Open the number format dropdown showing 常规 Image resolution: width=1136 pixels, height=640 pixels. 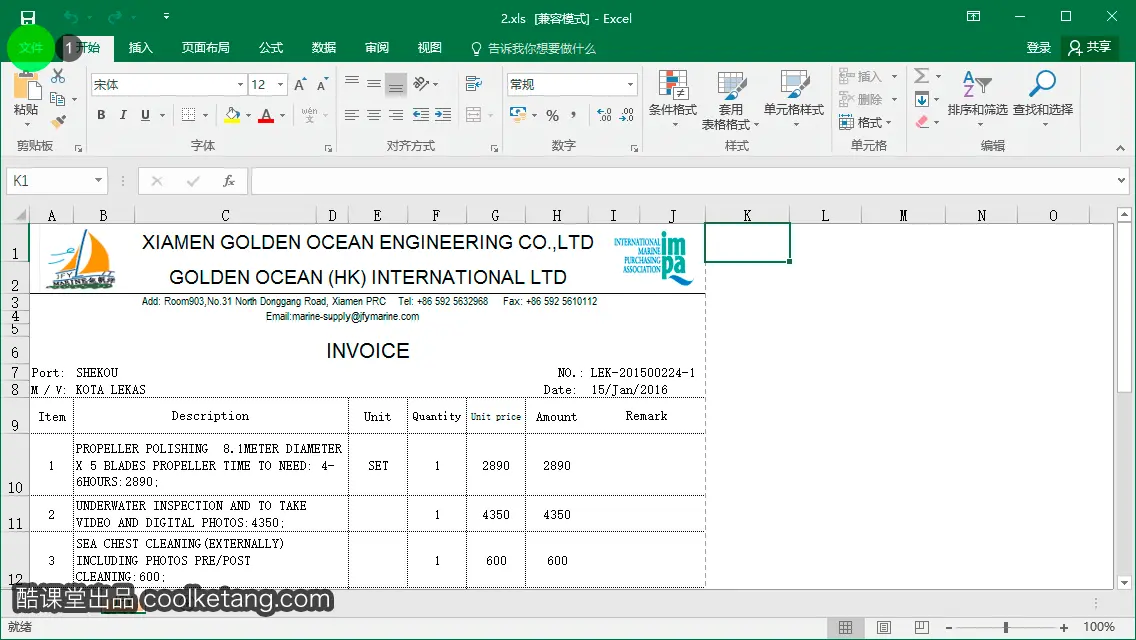pos(630,85)
